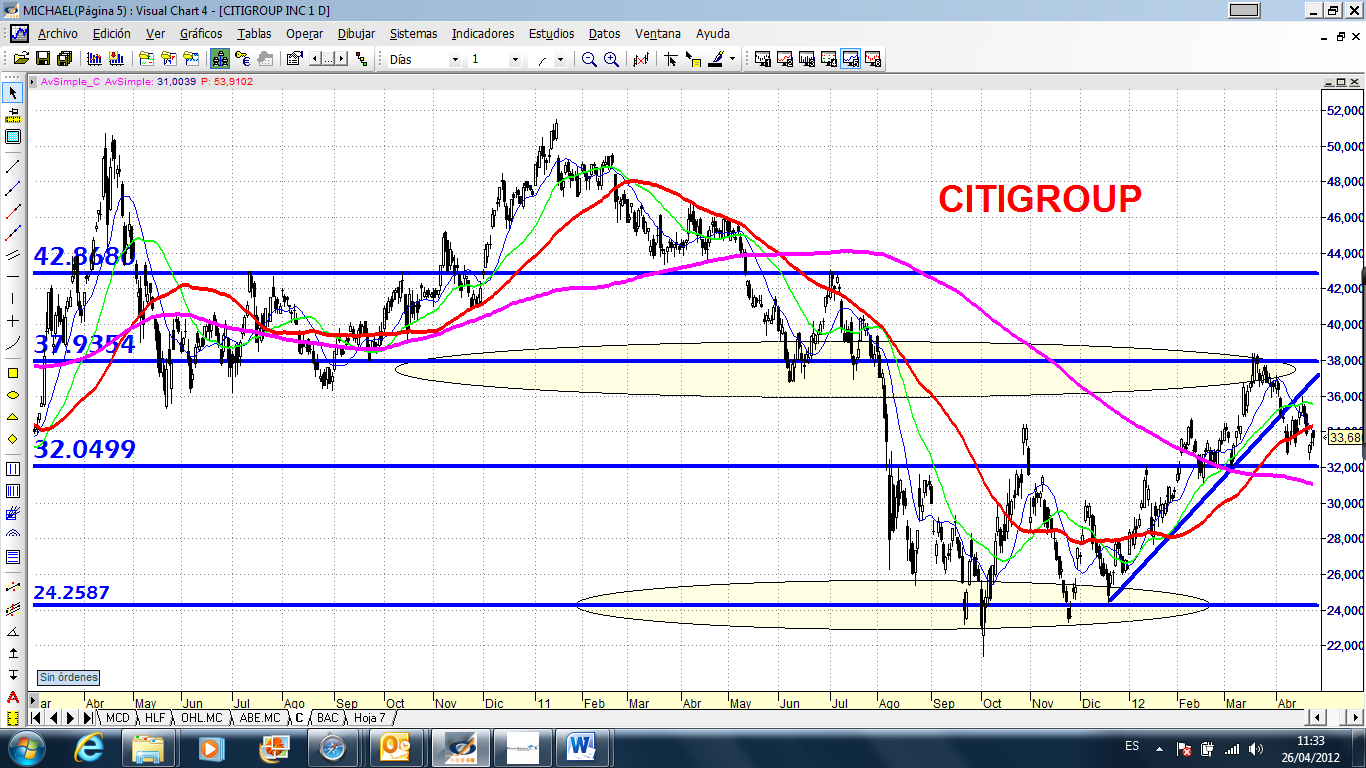Toggle the cyan rectangle tool button in sidebar
This screenshot has width=1366, height=768.
[13, 136]
